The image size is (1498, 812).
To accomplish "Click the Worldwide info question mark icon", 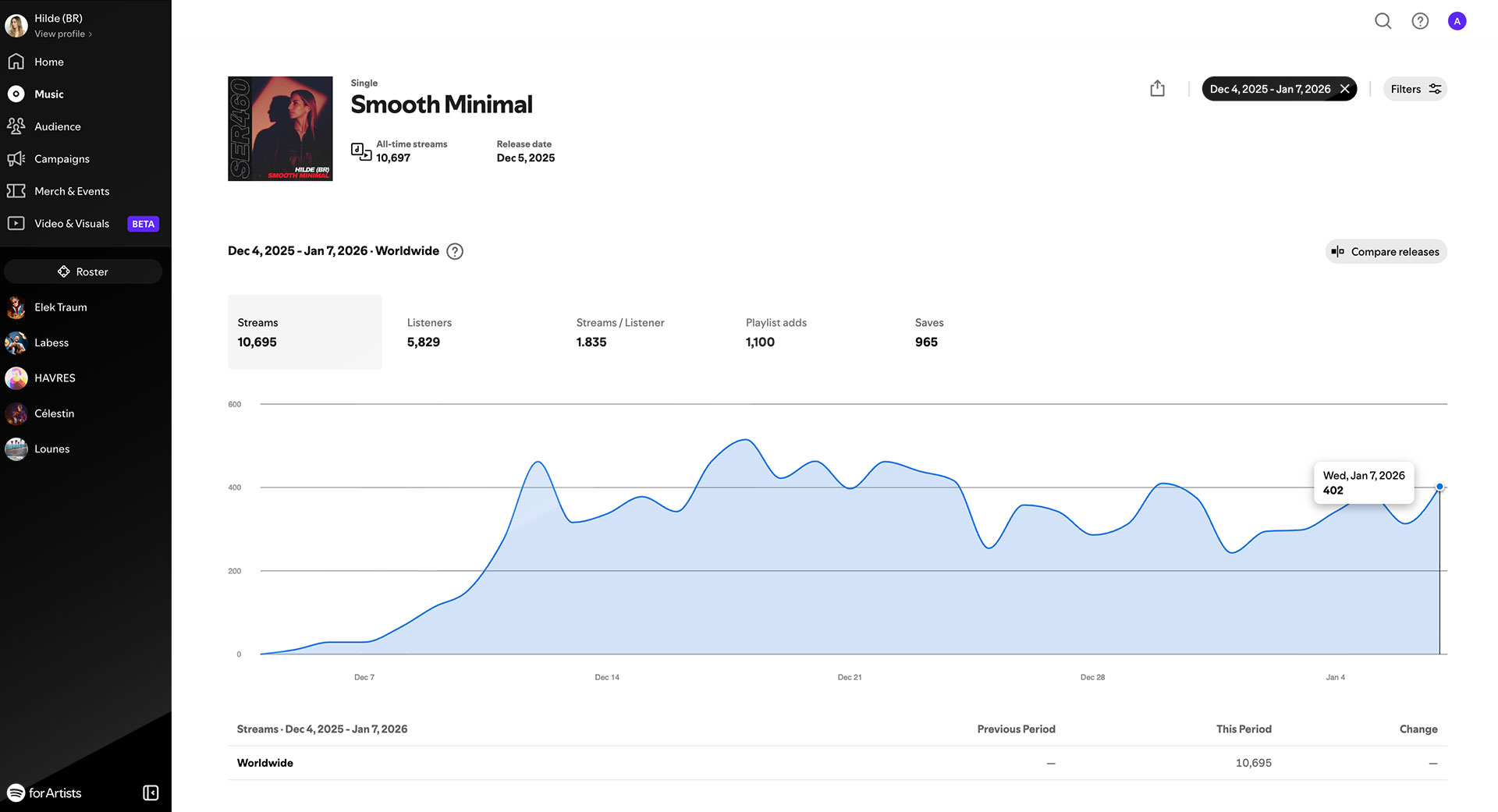I will tap(455, 251).
